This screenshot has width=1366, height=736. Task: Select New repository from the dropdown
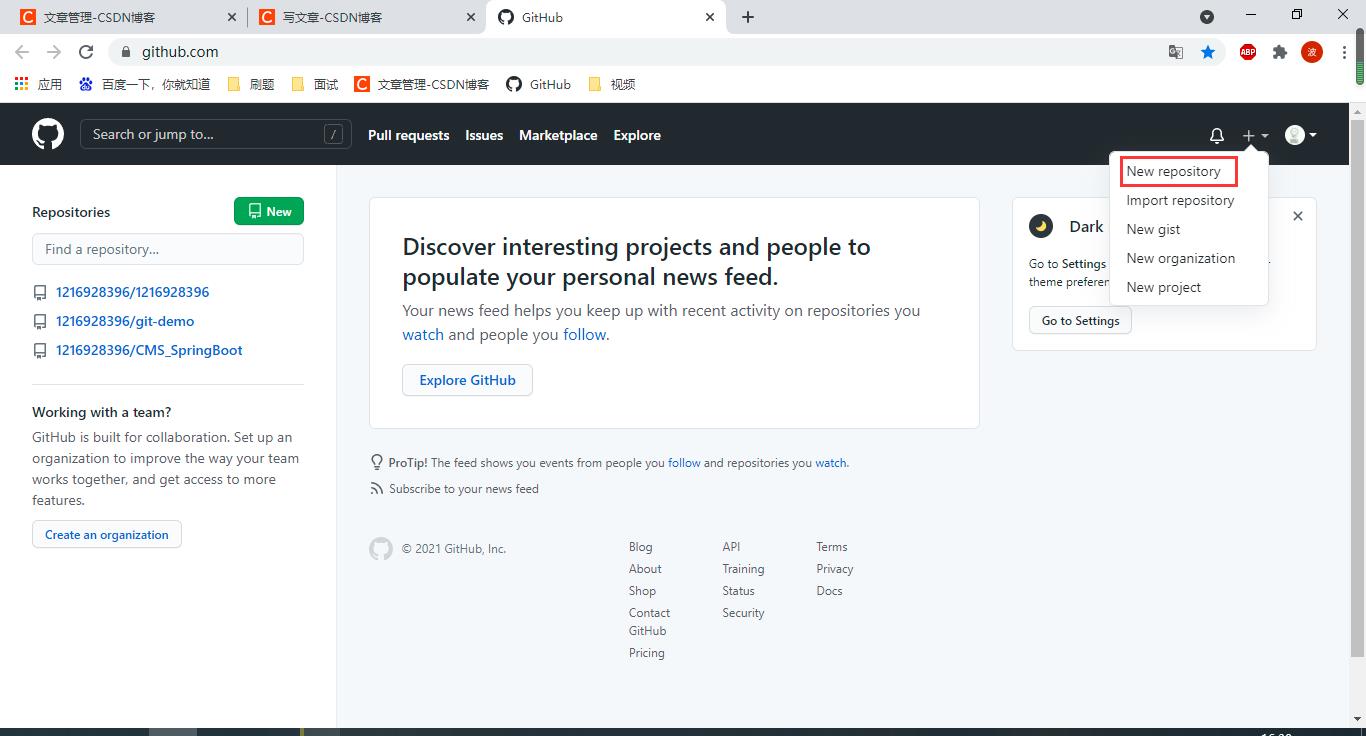coord(1174,171)
